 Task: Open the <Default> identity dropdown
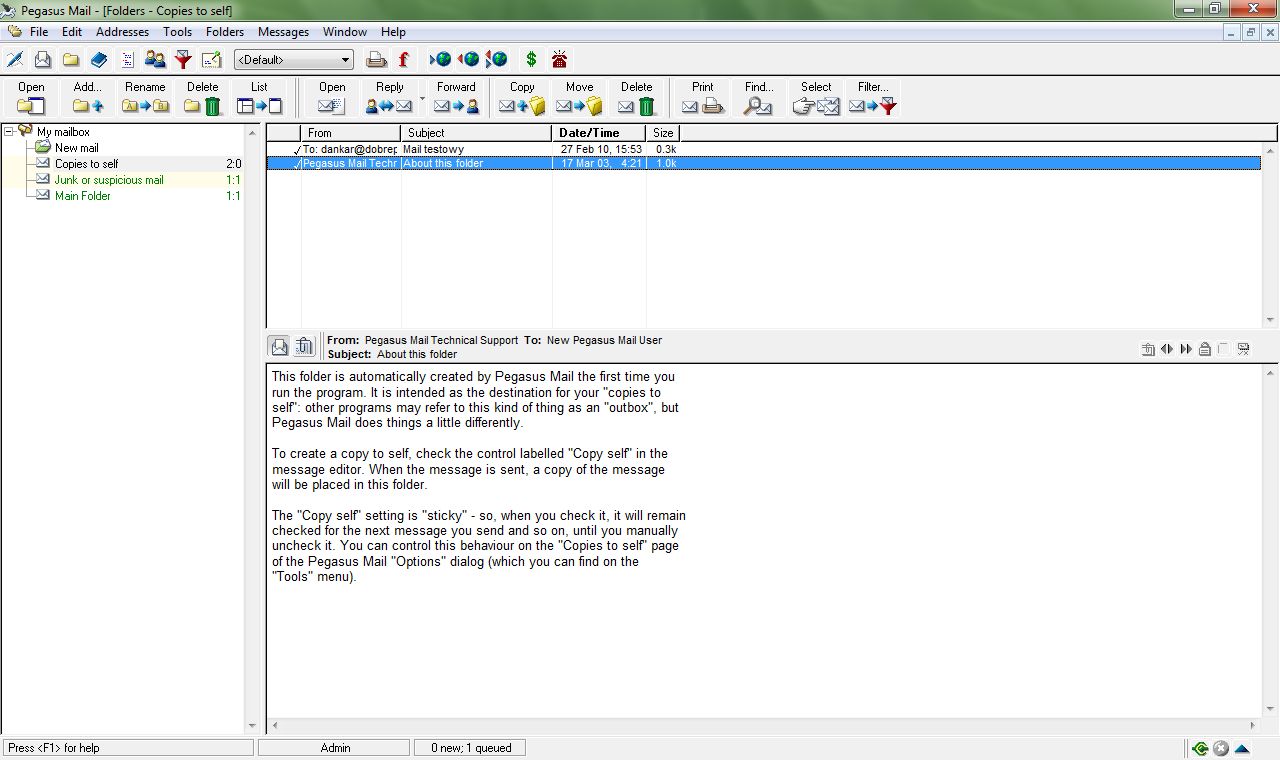point(293,60)
